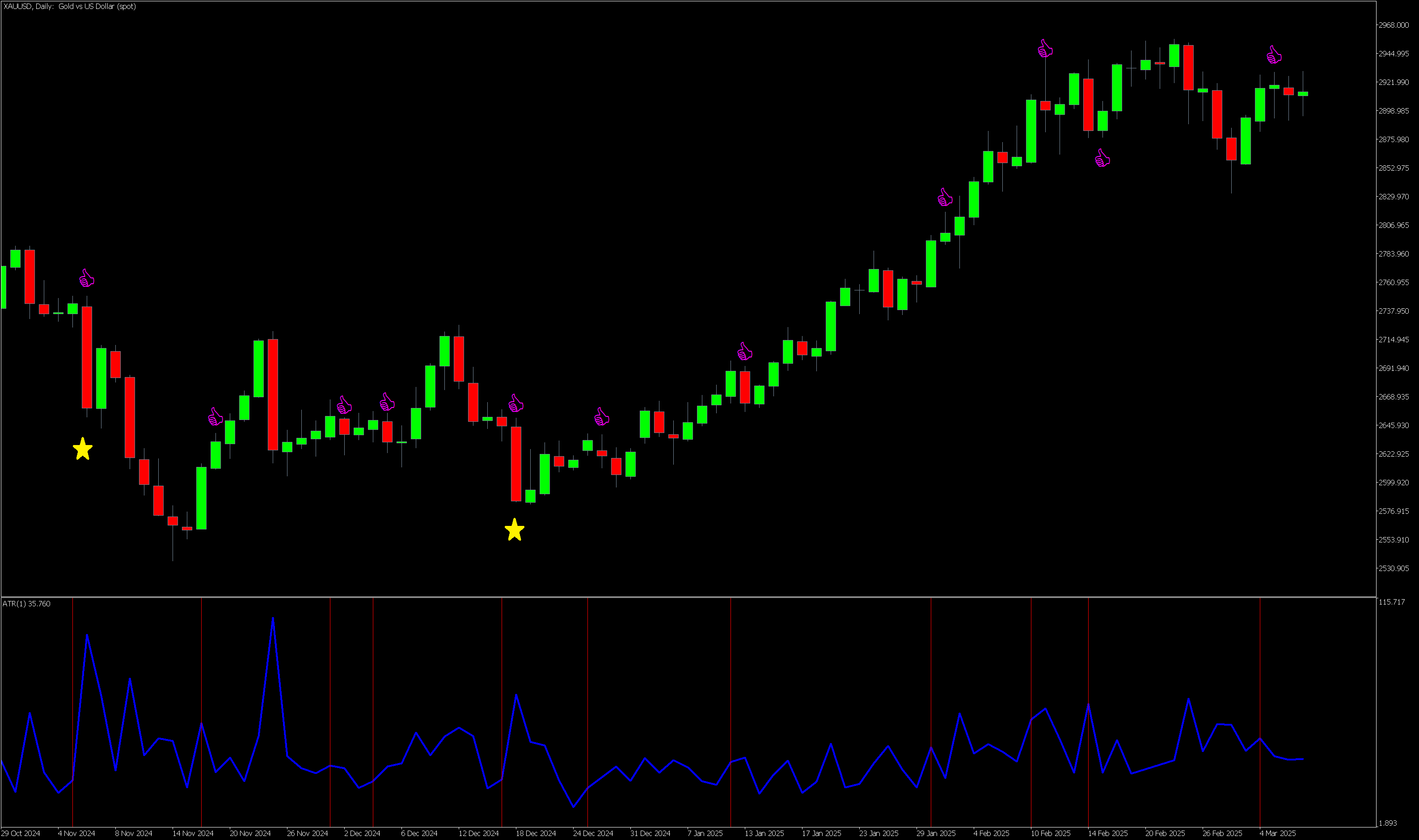Click the '4 Feb 2025' date label
The width and height of the screenshot is (1419, 840).
coord(992,833)
